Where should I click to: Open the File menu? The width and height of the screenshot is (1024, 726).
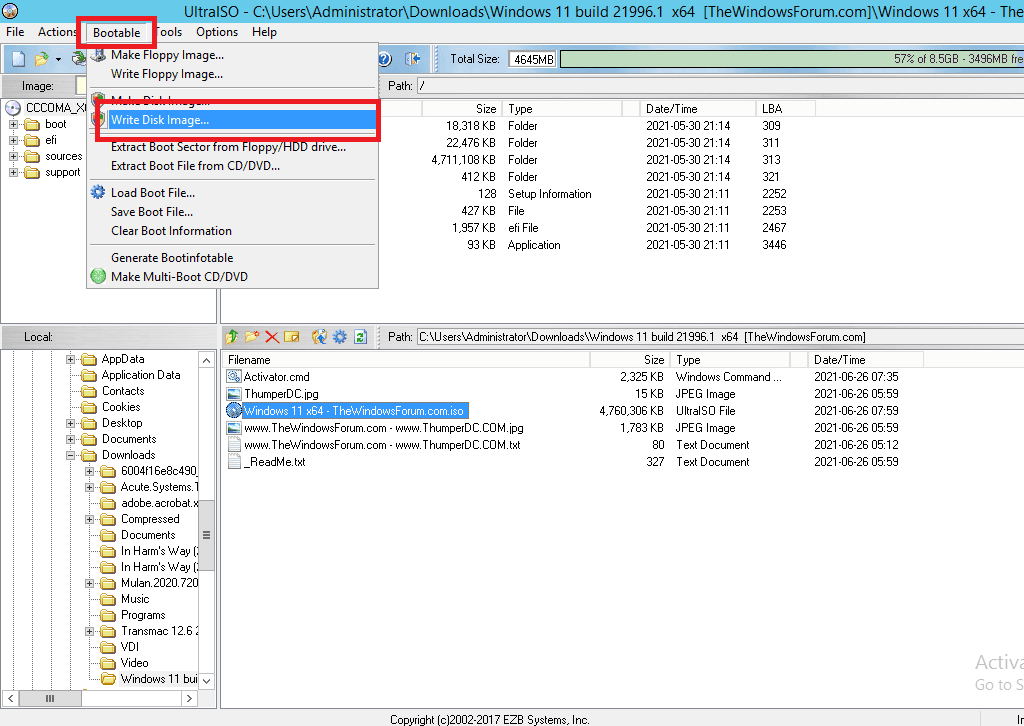click(x=15, y=32)
